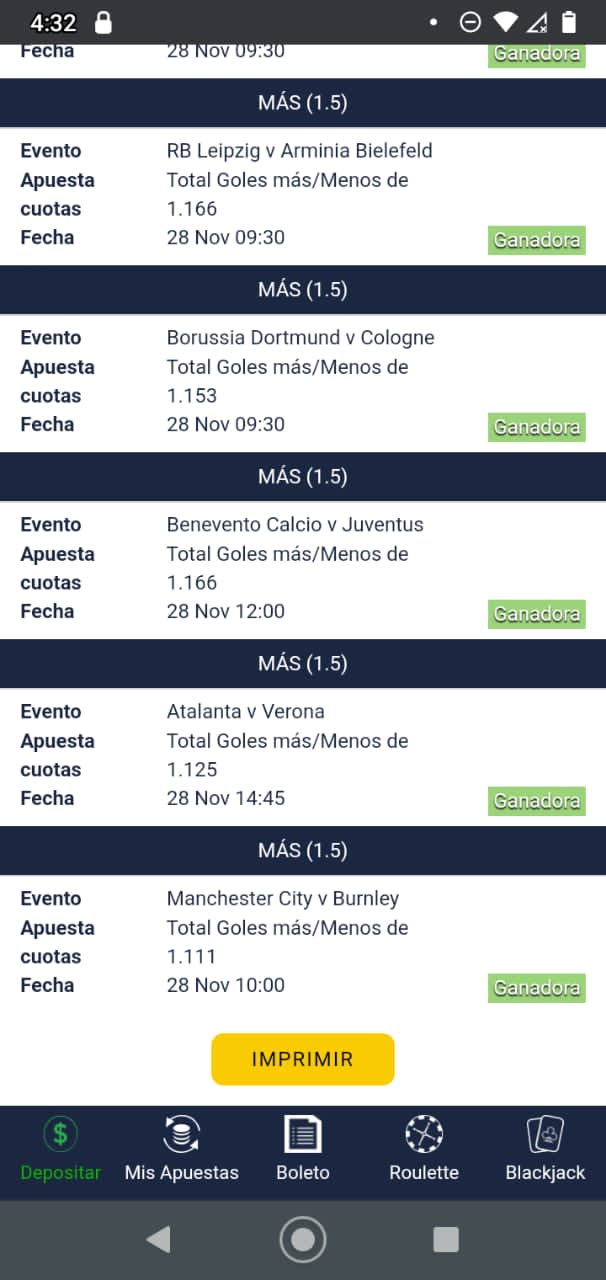Click Ganadora badge for Manchester City v Burnley
The height and width of the screenshot is (1280, 606).
click(x=536, y=987)
